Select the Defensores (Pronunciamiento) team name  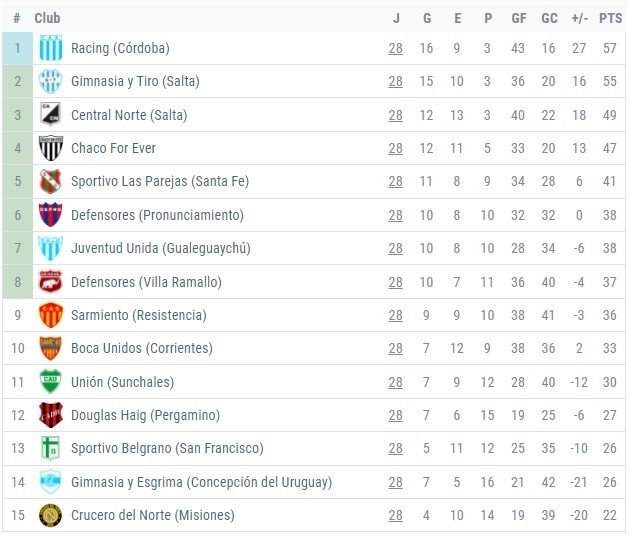[x=157, y=215]
